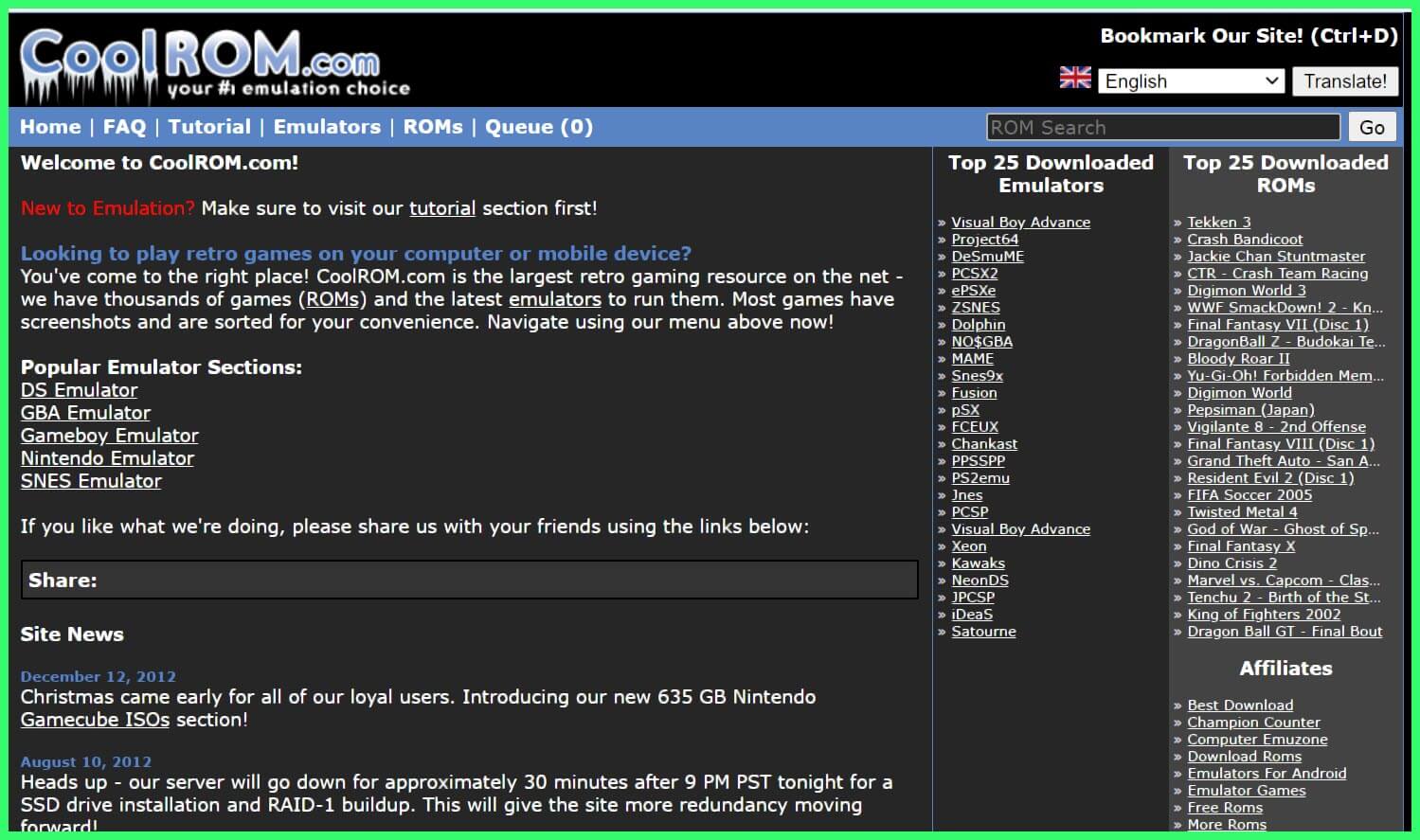
Task: Focus the ROM Search input field
Action: tap(1163, 127)
